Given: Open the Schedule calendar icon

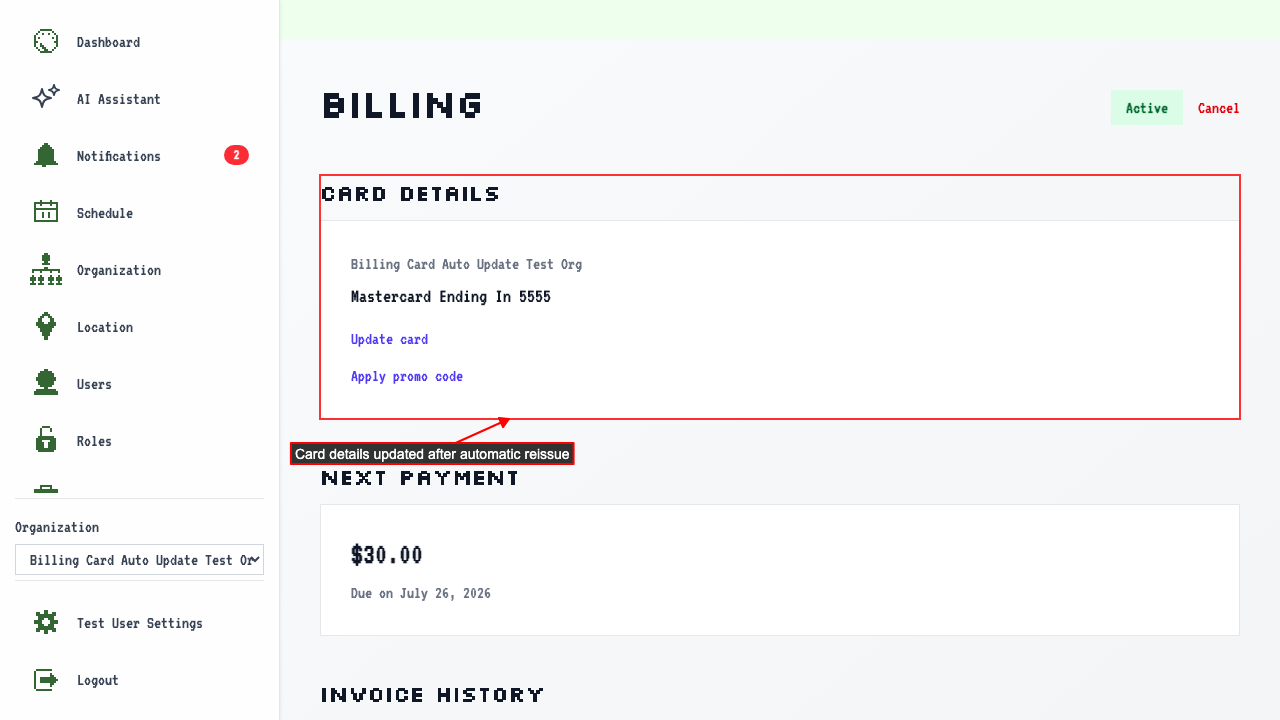Looking at the screenshot, I should pyautogui.click(x=46, y=213).
